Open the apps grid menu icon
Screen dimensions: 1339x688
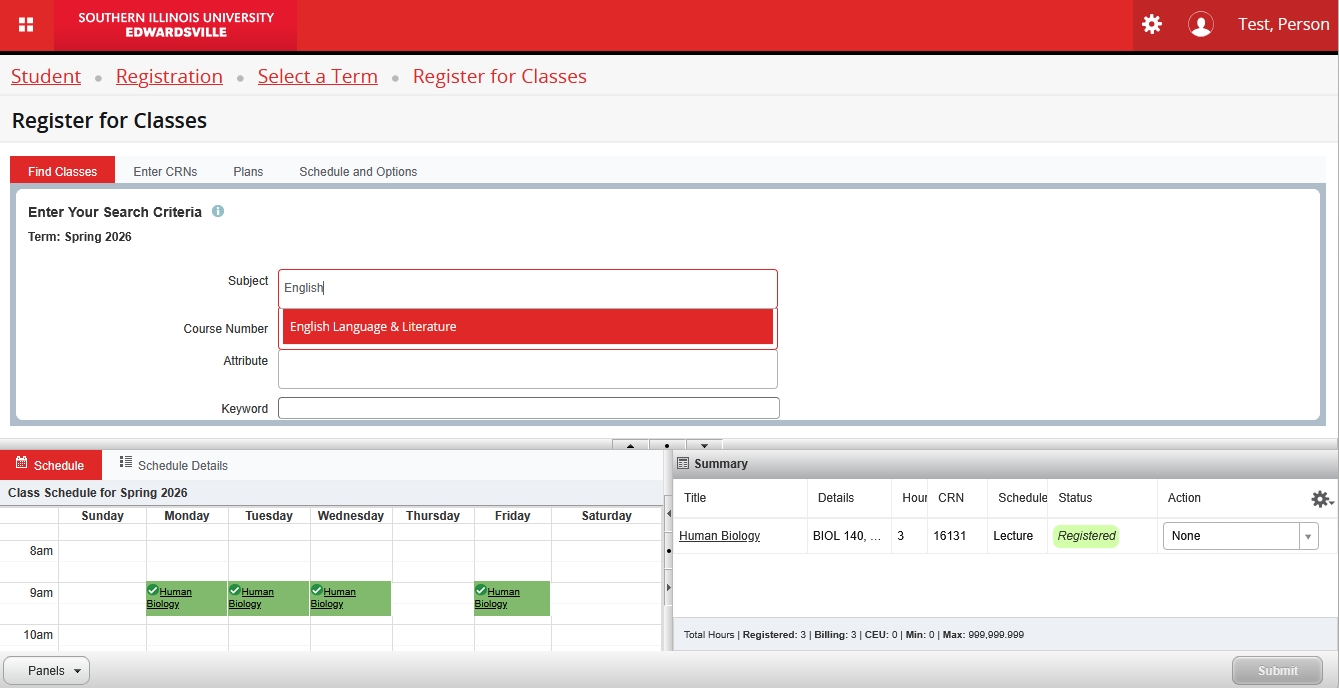pyautogui.click(x=26, y=25)
